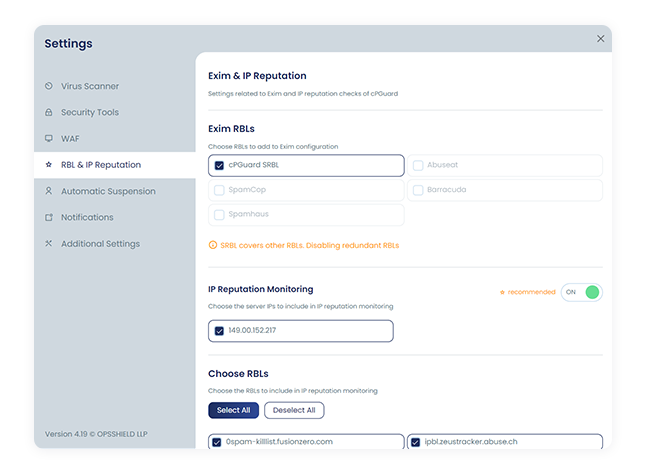Click the RBL & IP Reputation star icon

[49, 165]
